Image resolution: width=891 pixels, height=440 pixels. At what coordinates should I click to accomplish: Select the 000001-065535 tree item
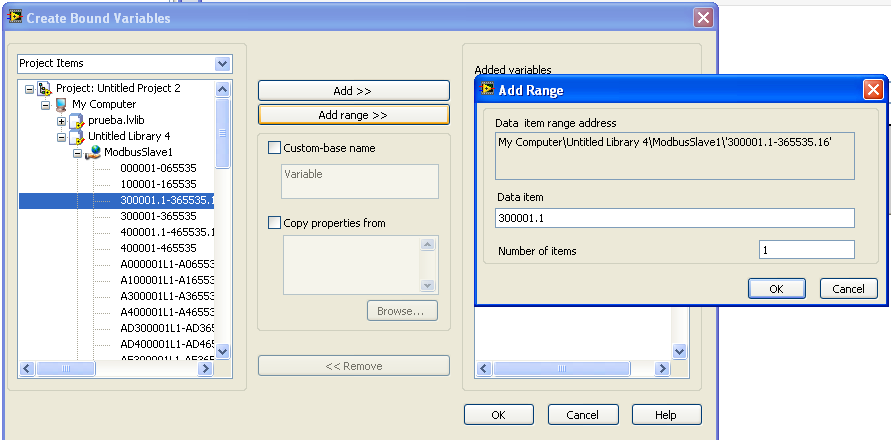tap(158, 168)
